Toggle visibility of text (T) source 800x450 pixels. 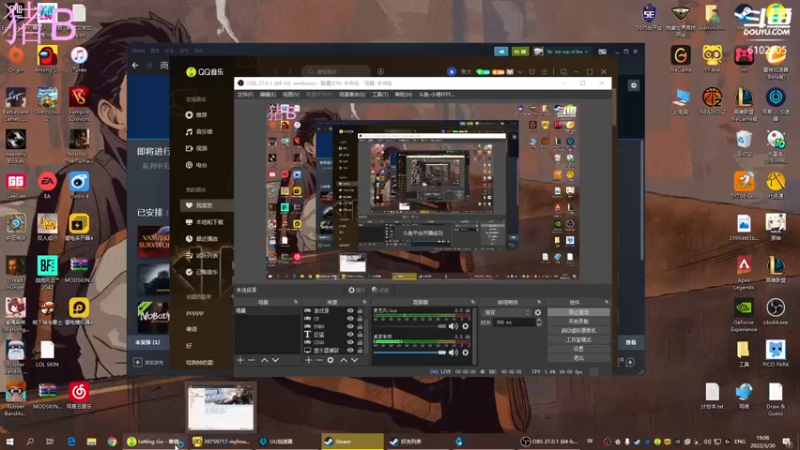350,335
